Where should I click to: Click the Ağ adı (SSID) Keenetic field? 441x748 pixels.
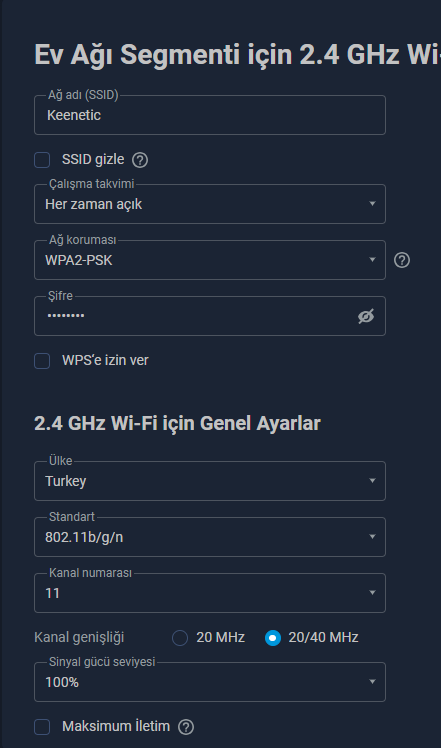(x=210, y=115)
